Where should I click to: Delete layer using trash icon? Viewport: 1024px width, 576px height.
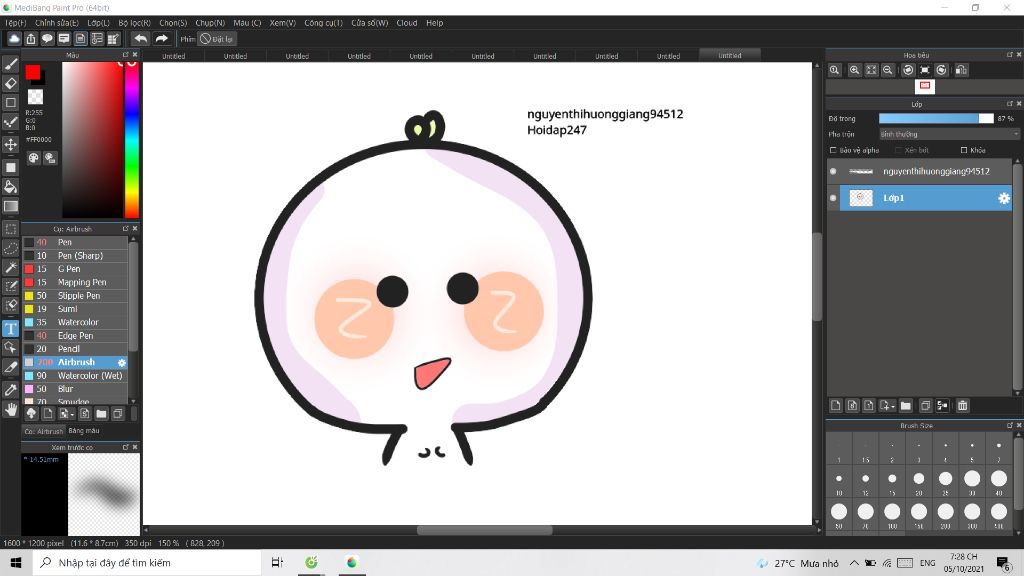pos(963,406)
